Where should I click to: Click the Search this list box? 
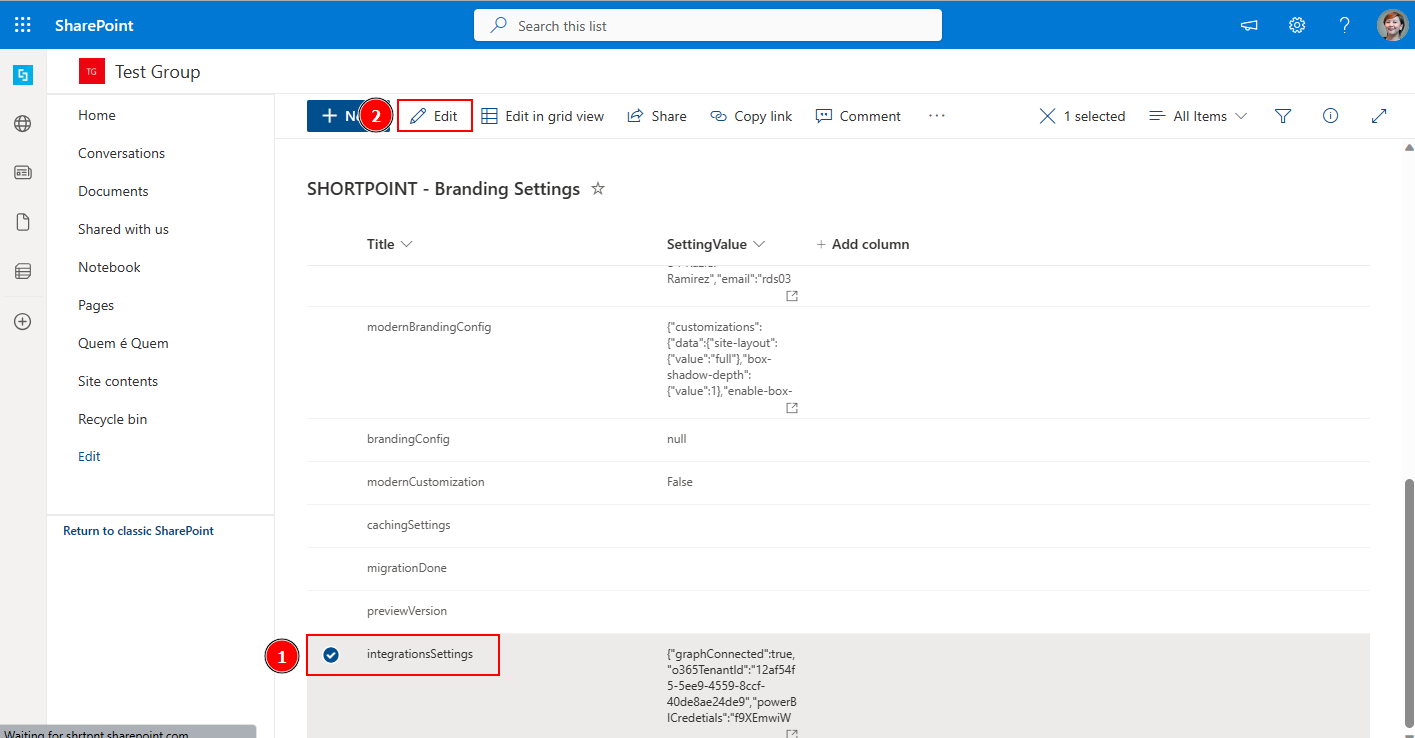pyautogui.click(x=707, y=26)
